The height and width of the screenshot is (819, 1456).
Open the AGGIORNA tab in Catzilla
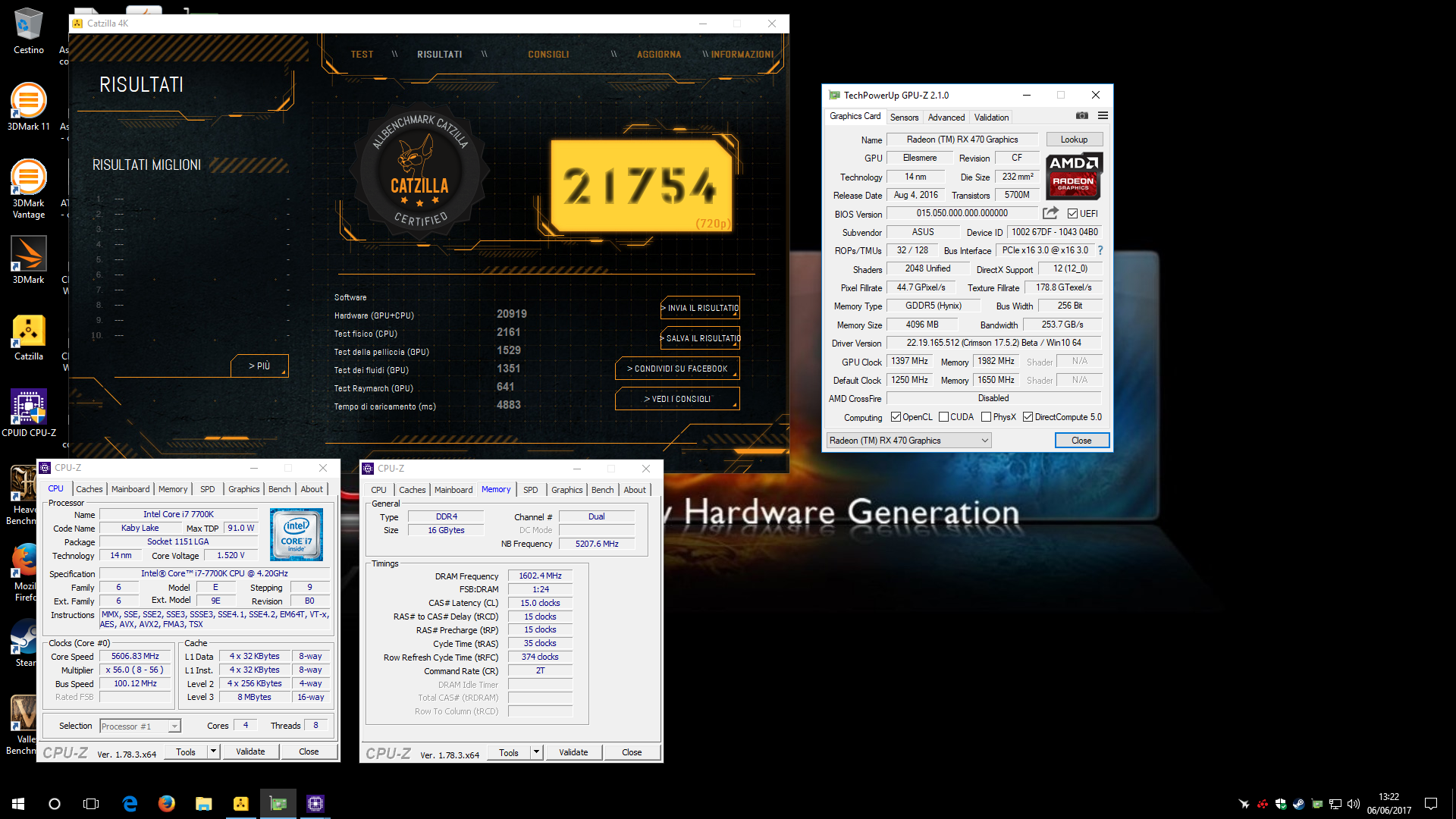pyautogui.click(x=659, y=55)
